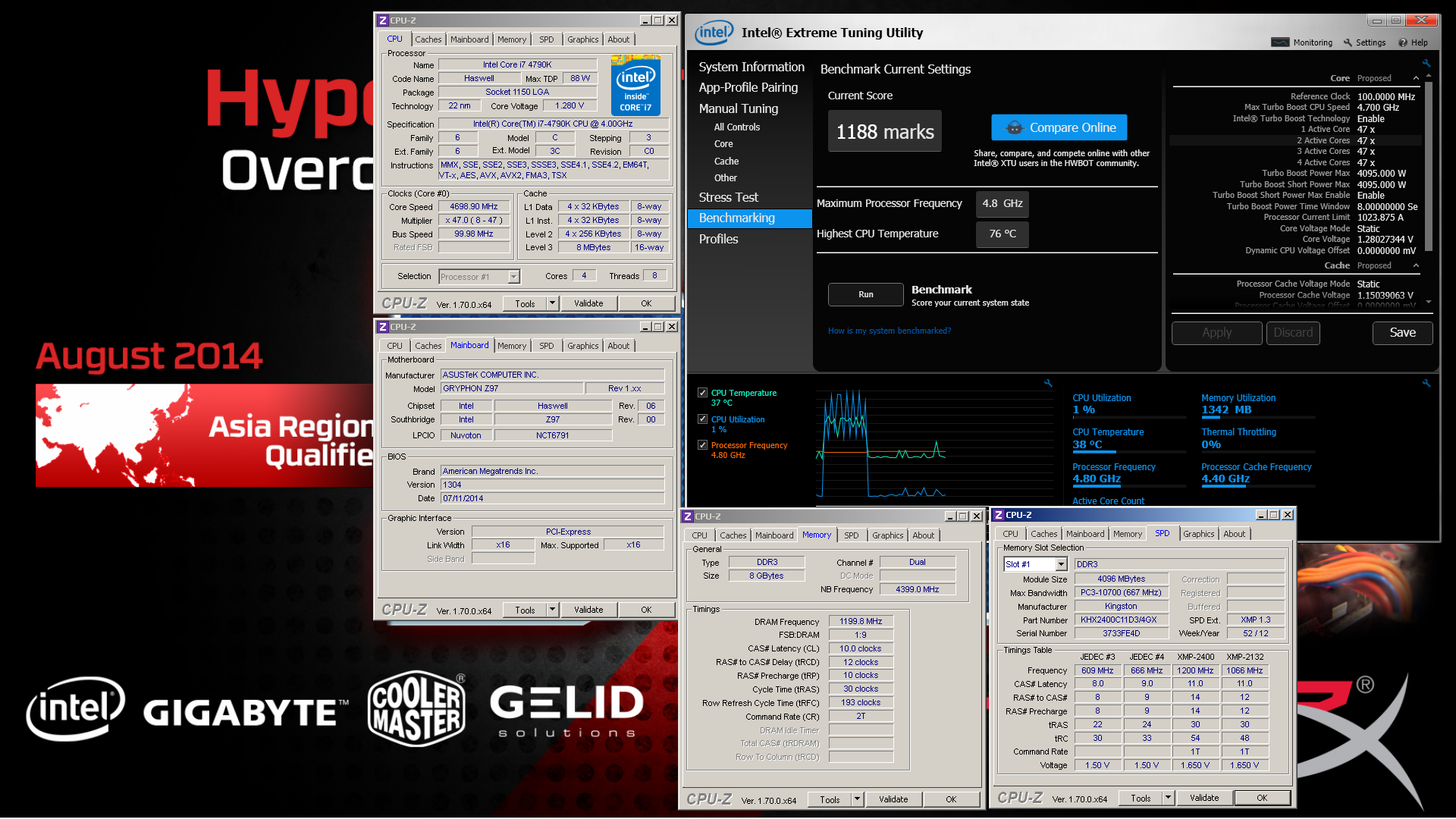The height and width of the screenshot is (819, 1456).
Task: Click Validate in the Memory CPU-Z window
Action: (x=893, y=799)
